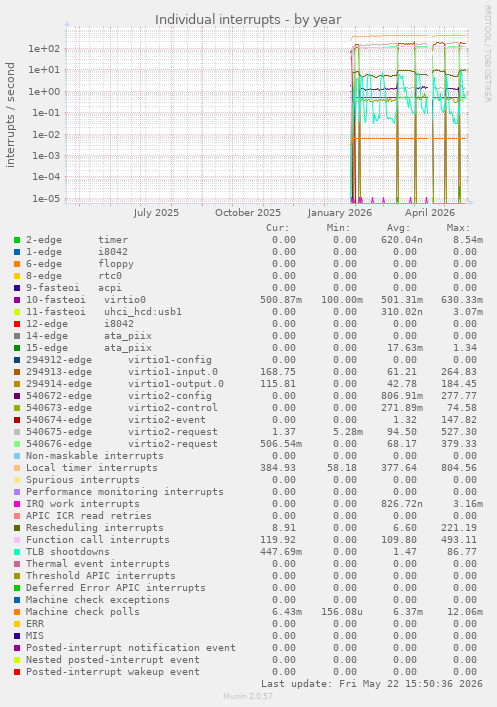Click the peach swatch for Local timer interrupts
497x707 pixels.
[x=17, y=468]
